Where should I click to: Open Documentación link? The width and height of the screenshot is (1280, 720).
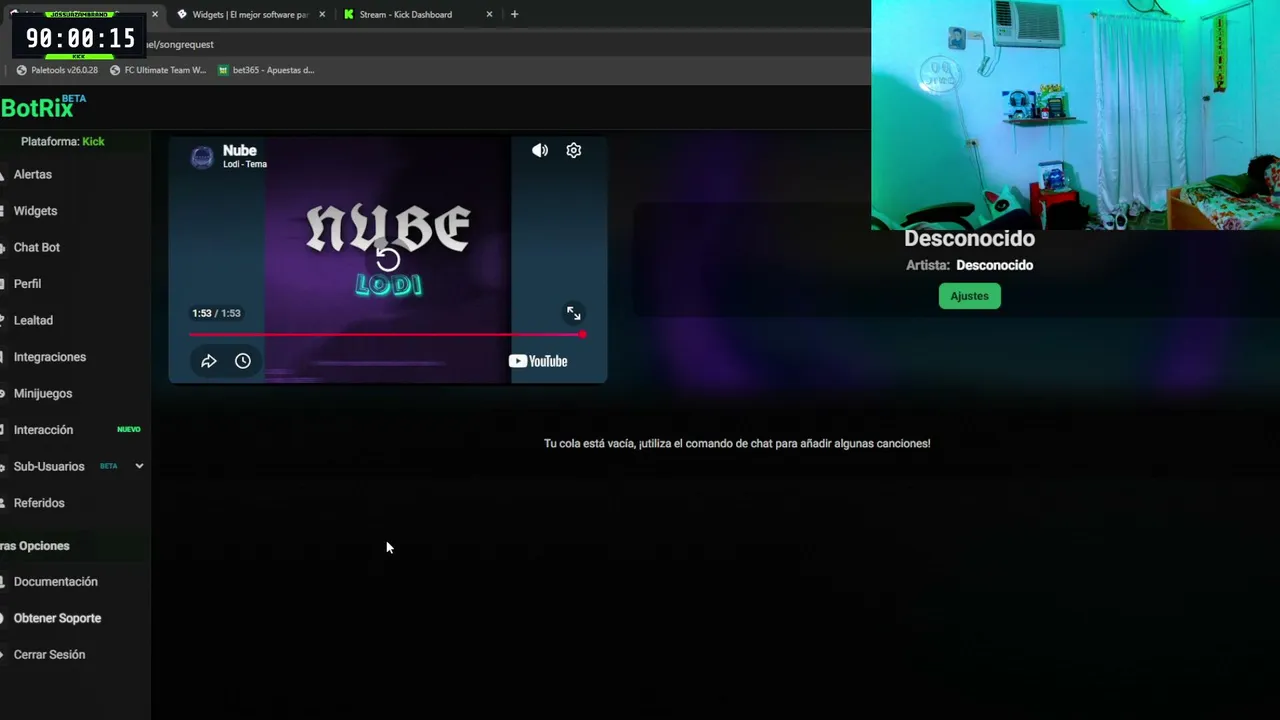(56, 582)
